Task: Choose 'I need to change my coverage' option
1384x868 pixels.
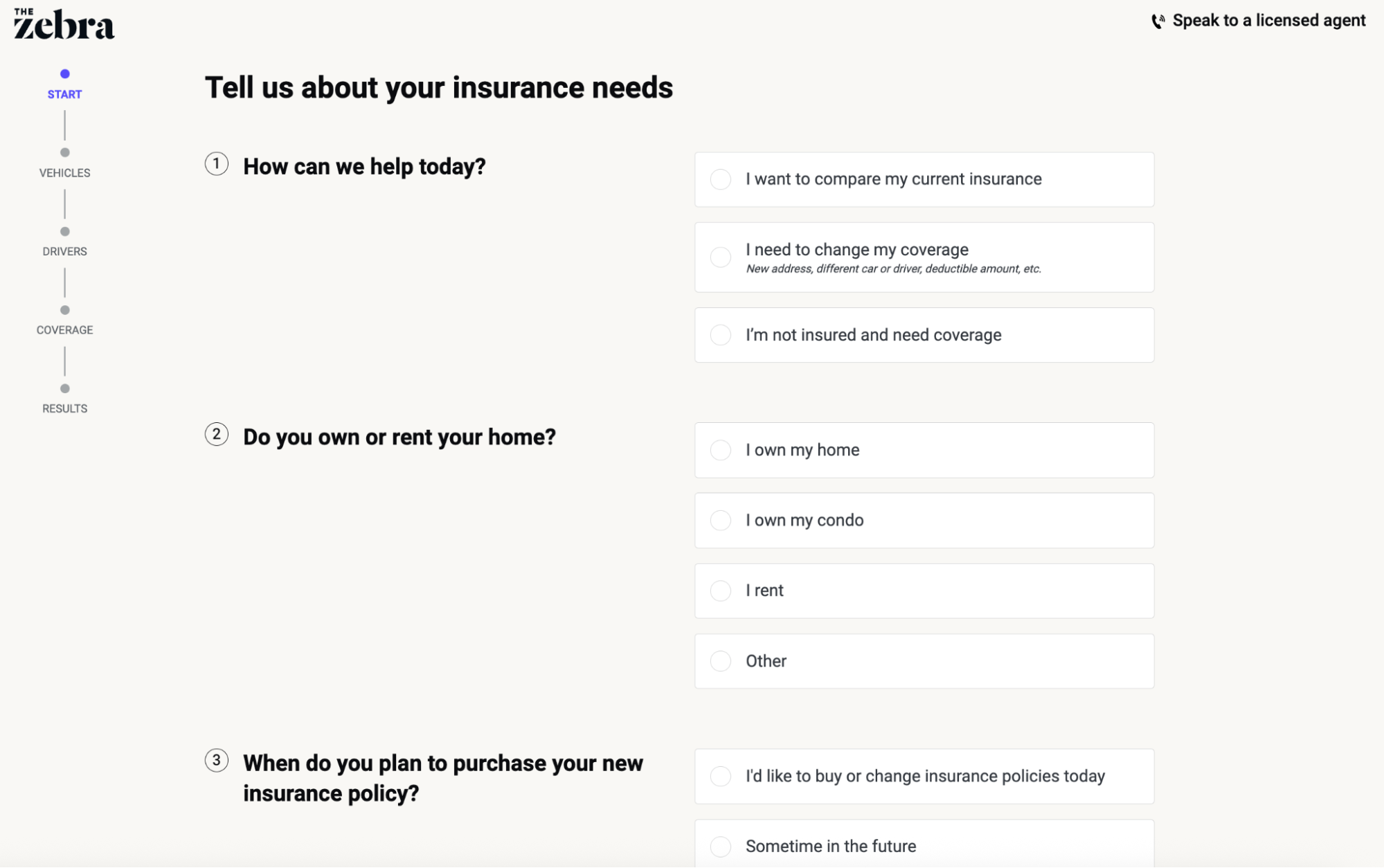Action: tap(924, 257)
